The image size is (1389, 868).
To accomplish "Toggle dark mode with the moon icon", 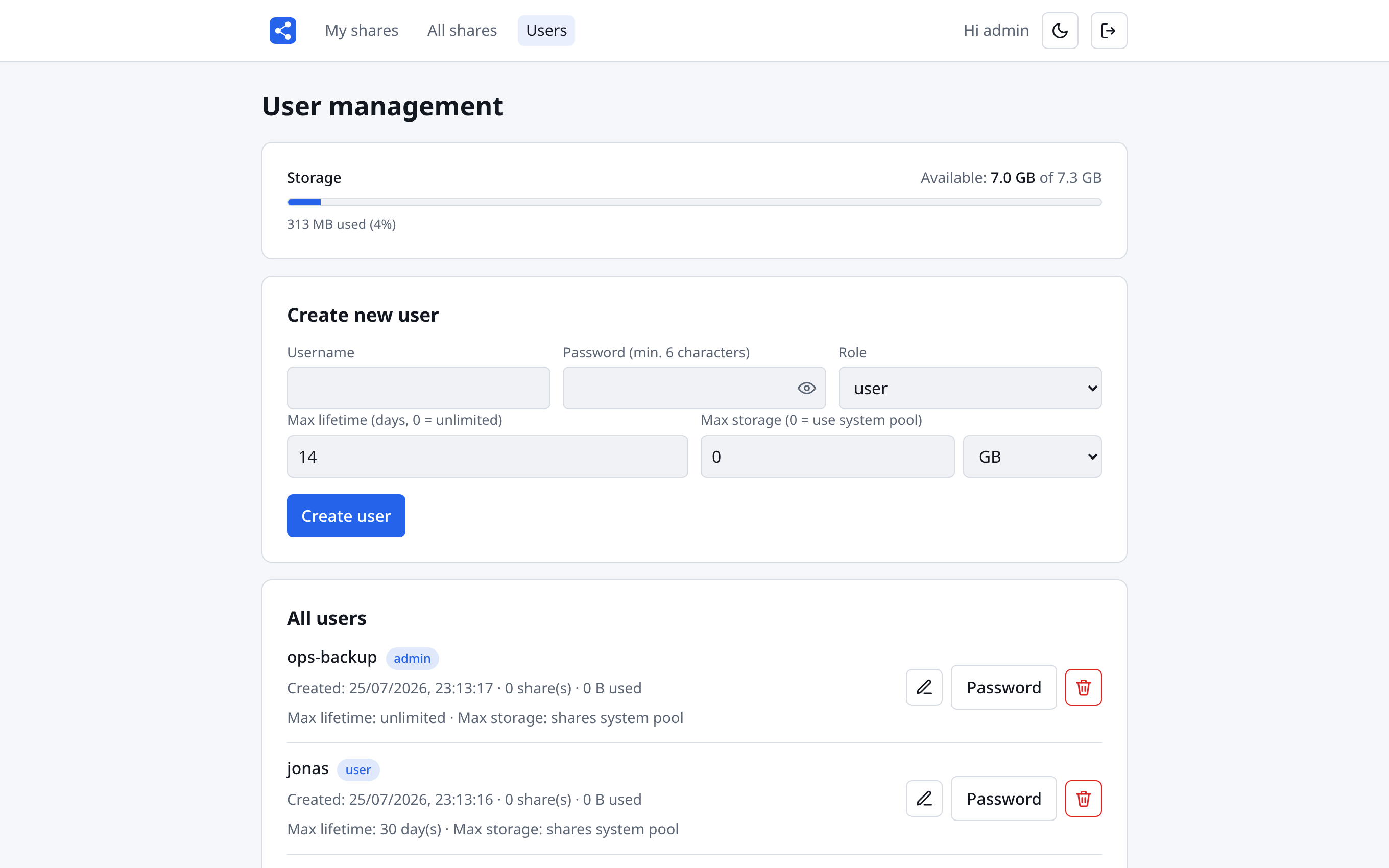I will tap(1060, 31).
